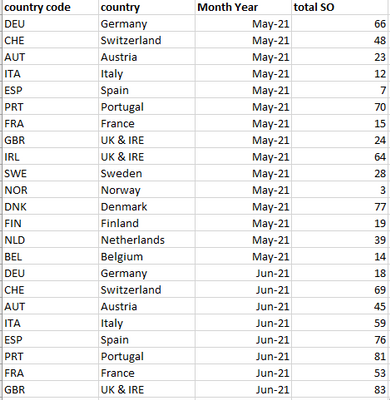Select the Portugal cell in May-21 rows

pos(147,107)
